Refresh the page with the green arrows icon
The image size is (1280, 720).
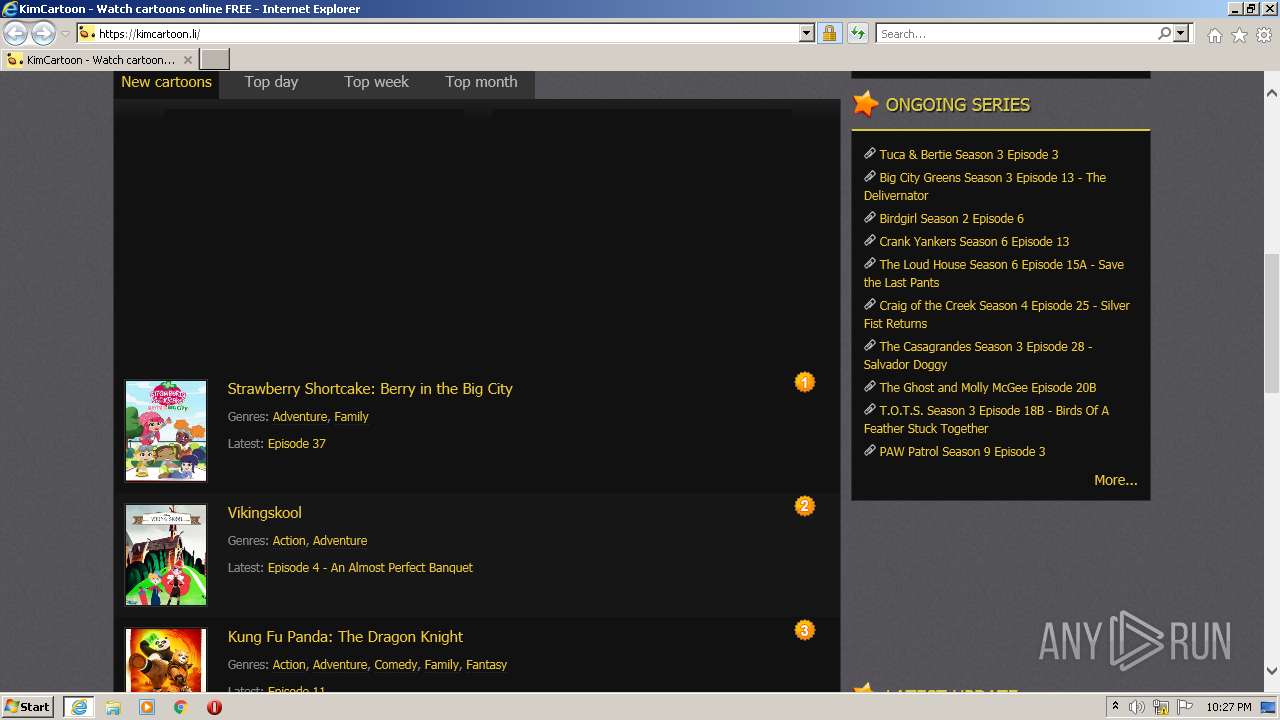pos(857,33)
